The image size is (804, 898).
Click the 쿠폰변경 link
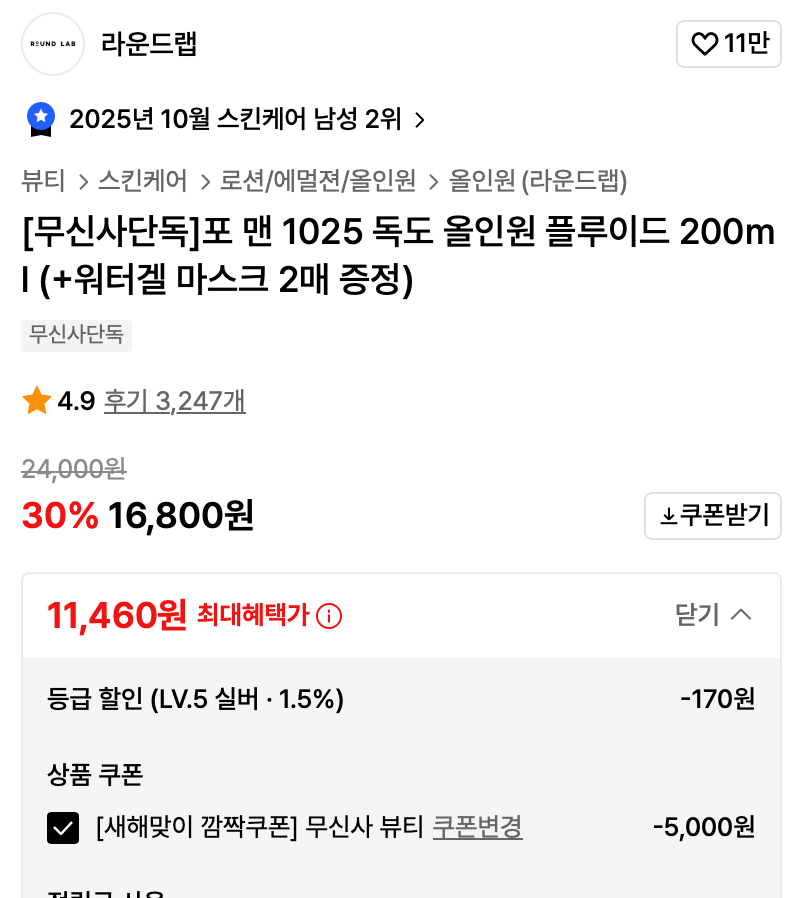pos(477,828)
